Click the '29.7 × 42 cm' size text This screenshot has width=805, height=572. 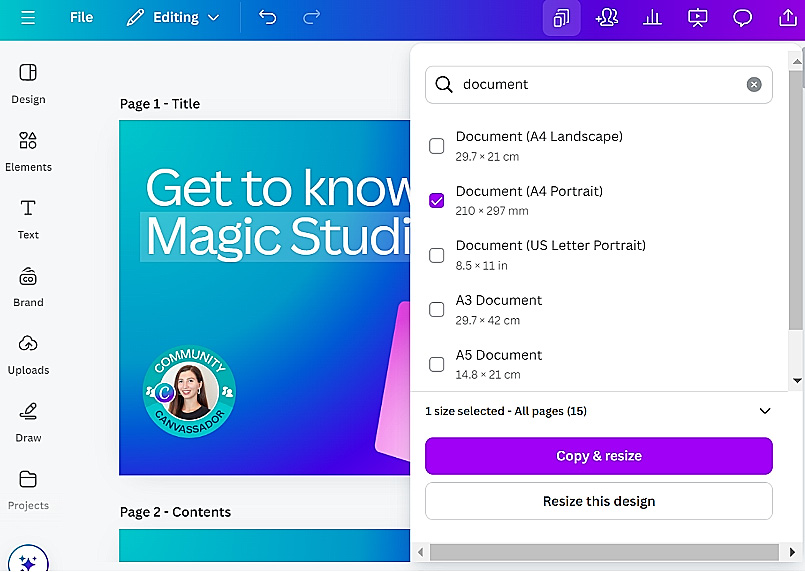click(488, 320)
